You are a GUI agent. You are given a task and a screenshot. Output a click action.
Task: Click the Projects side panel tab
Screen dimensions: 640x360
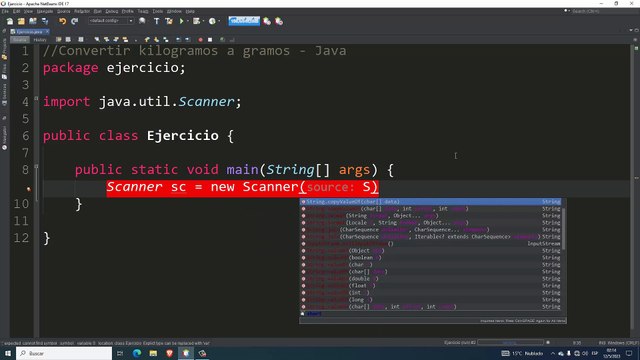point(4,48)
